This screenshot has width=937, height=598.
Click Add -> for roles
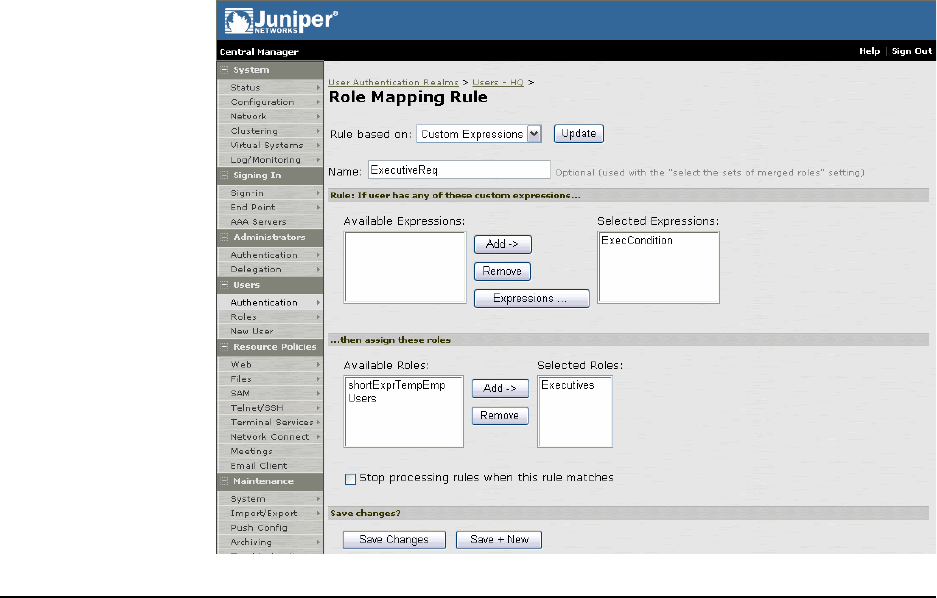click(500, 389)
